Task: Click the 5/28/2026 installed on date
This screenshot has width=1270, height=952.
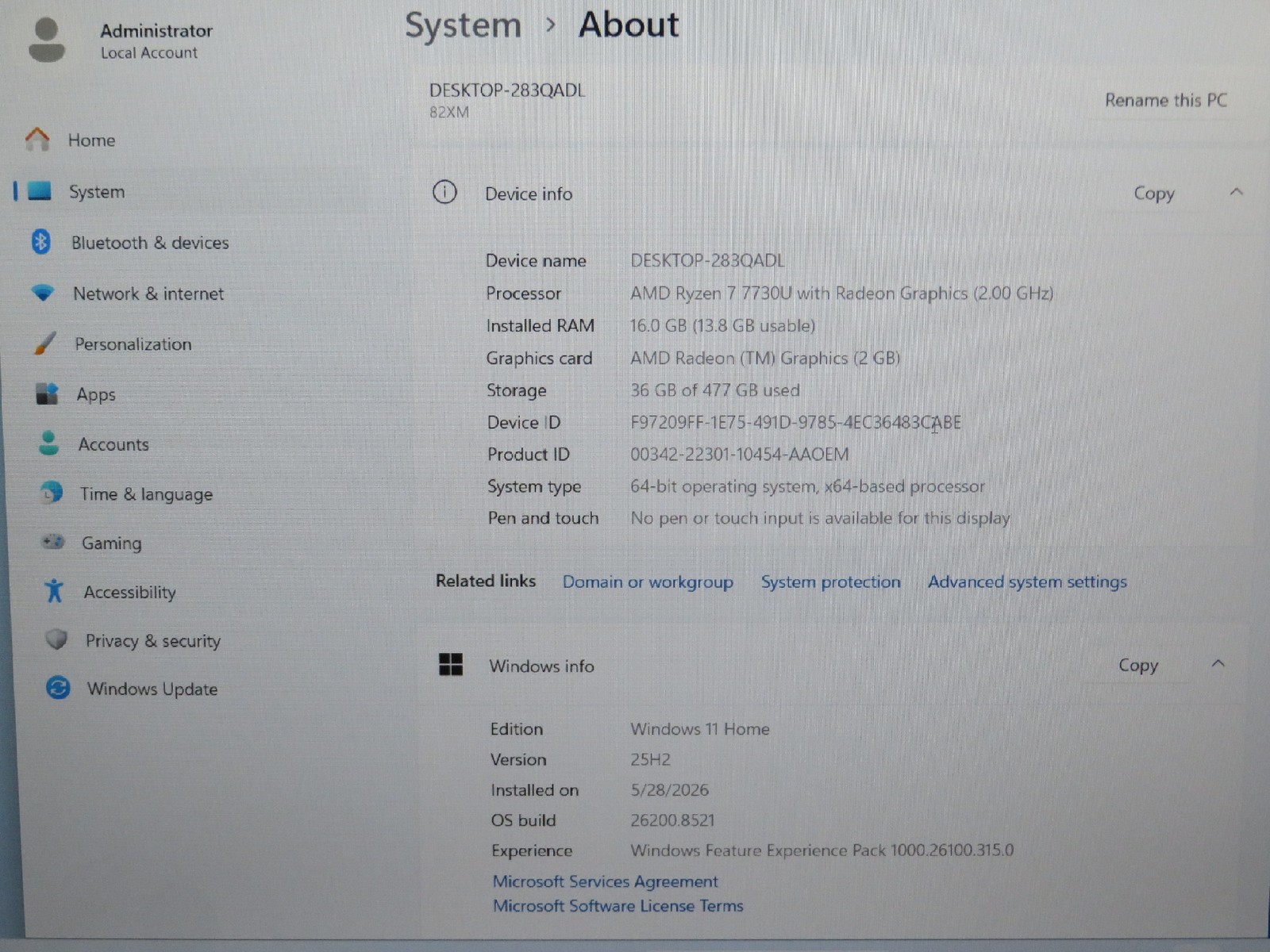Action: click(669, 790)
